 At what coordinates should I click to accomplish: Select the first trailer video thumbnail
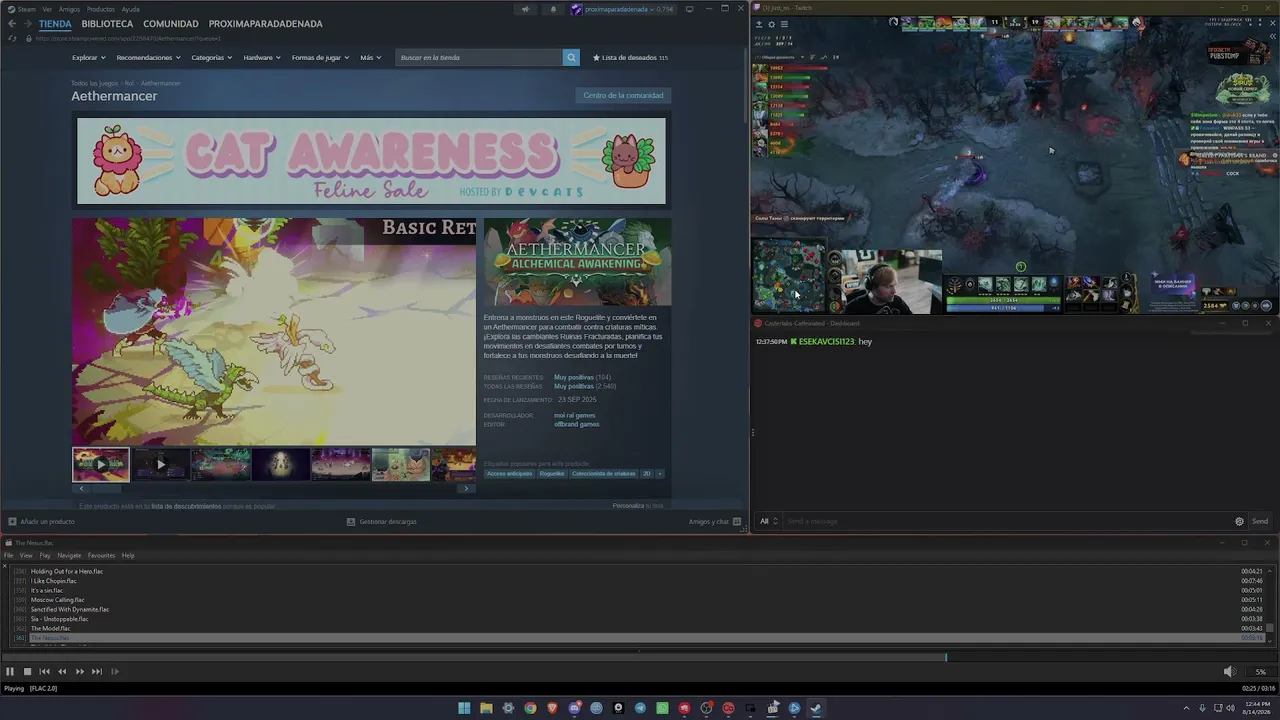(x=101, y=464)
